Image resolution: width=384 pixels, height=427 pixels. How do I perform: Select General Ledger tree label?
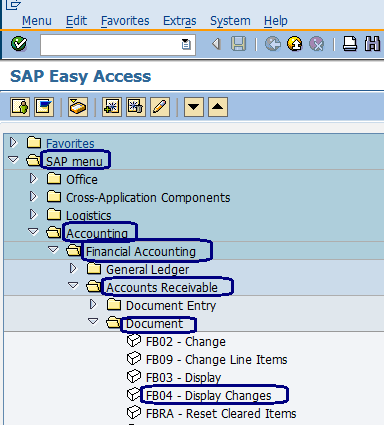[x=147, y=270]
